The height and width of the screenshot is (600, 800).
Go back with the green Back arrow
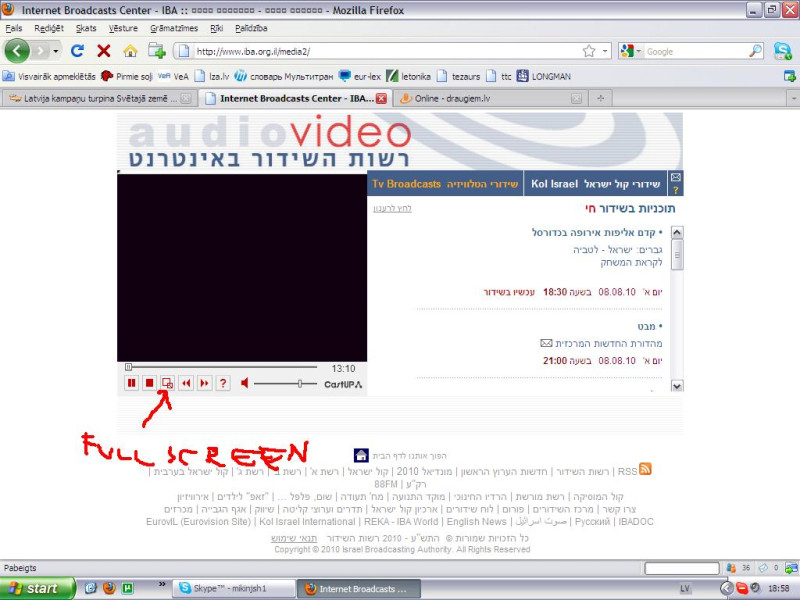coord(17,51)
